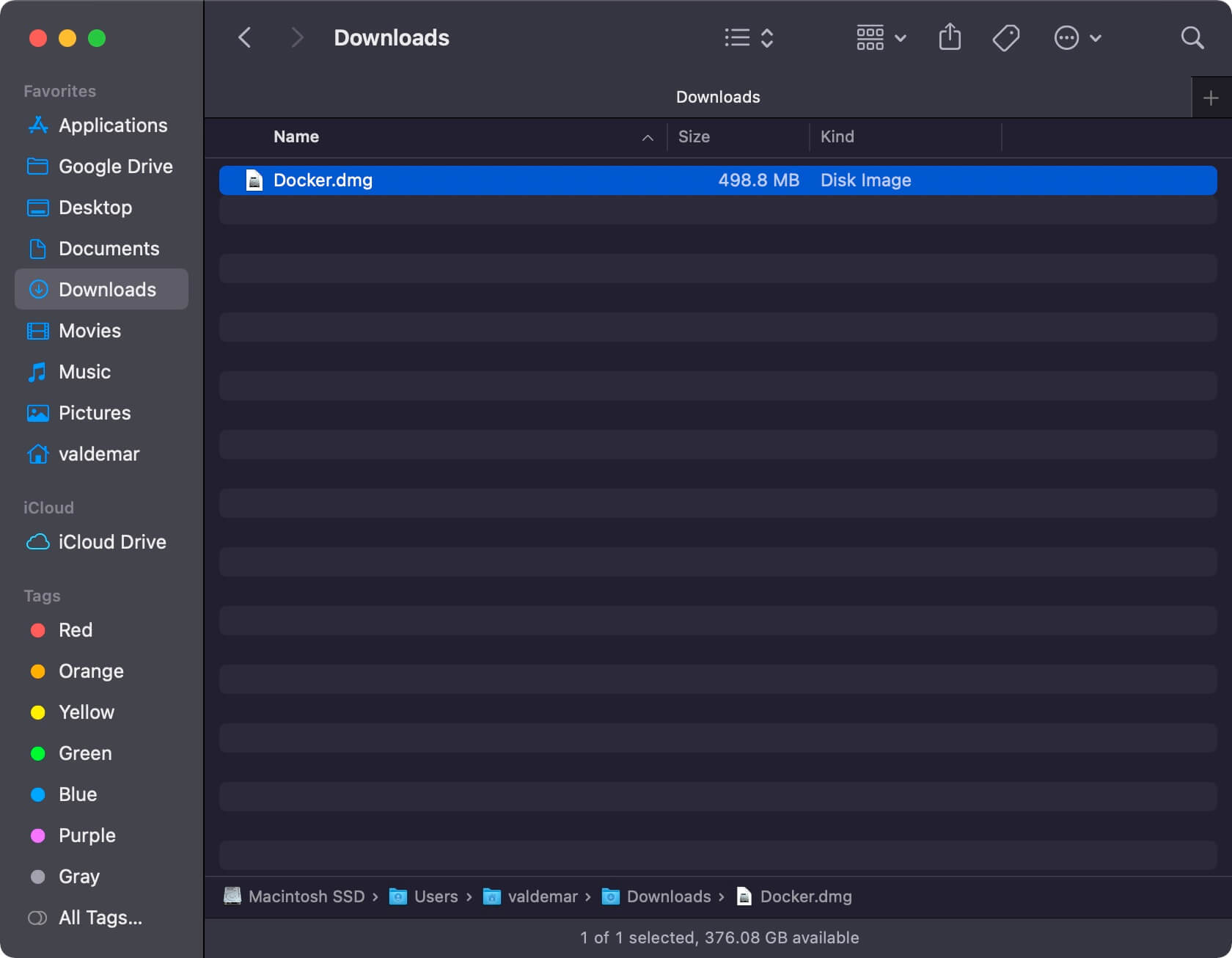This screenshot has width=1232, height=958.
Task: Filter by the Red tag
Action: [101, 630]
